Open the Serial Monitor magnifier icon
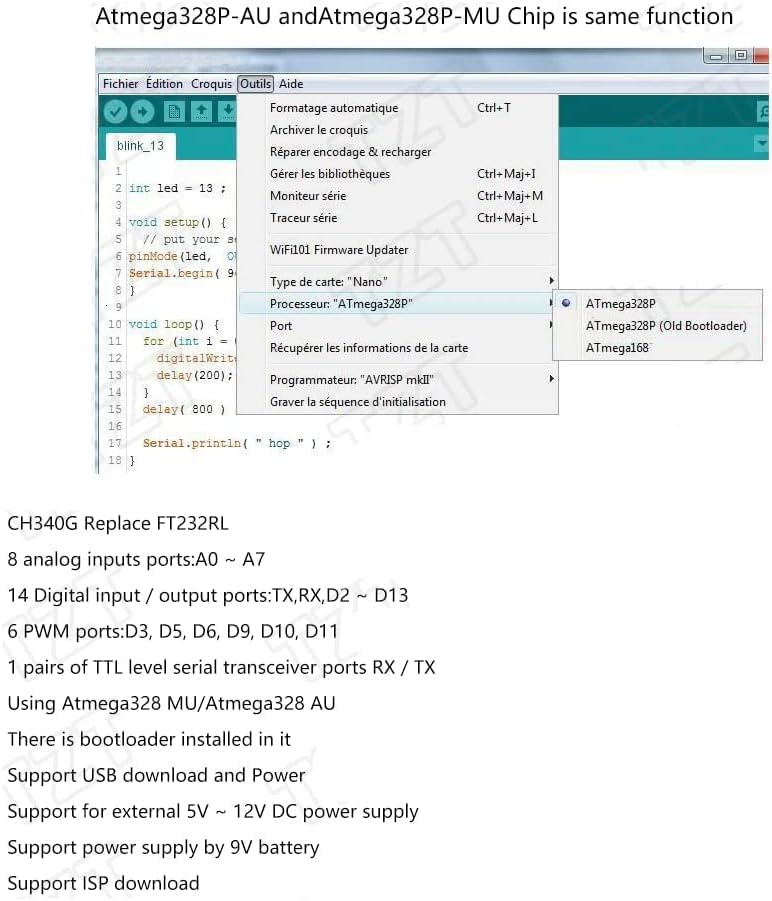This screenshot has width=772, height=901. [x=763, y=111]
